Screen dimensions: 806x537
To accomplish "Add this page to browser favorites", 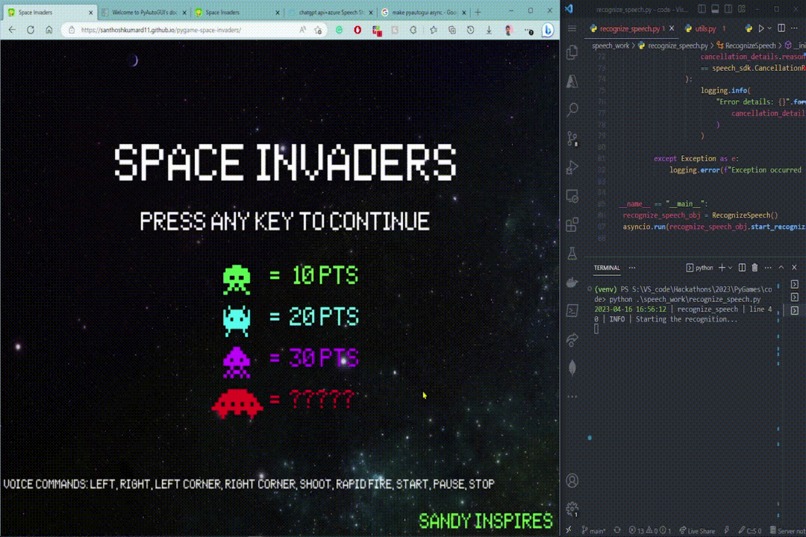I will point(318,30).
